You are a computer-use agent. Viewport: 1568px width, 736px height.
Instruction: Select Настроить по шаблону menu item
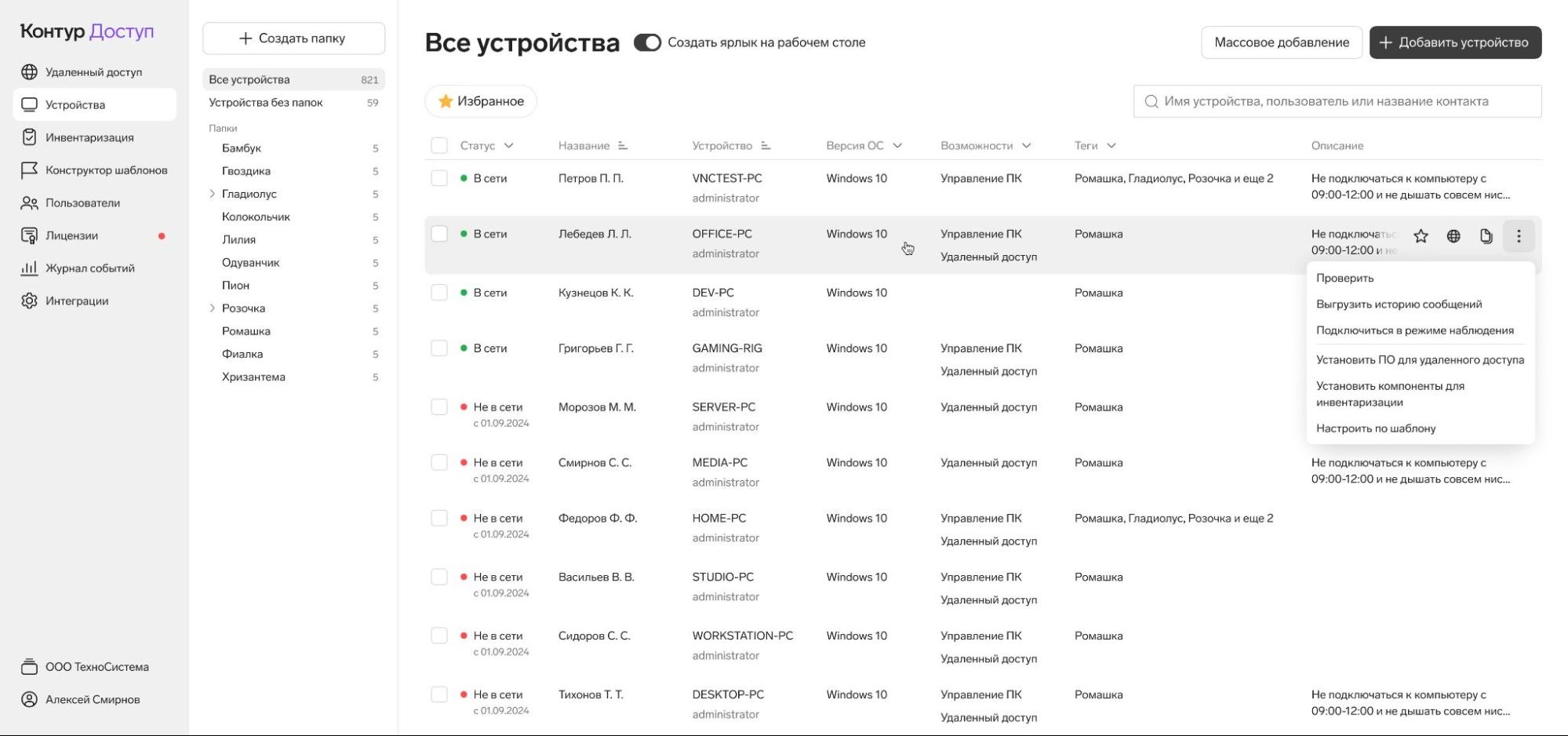point(1376,428)
